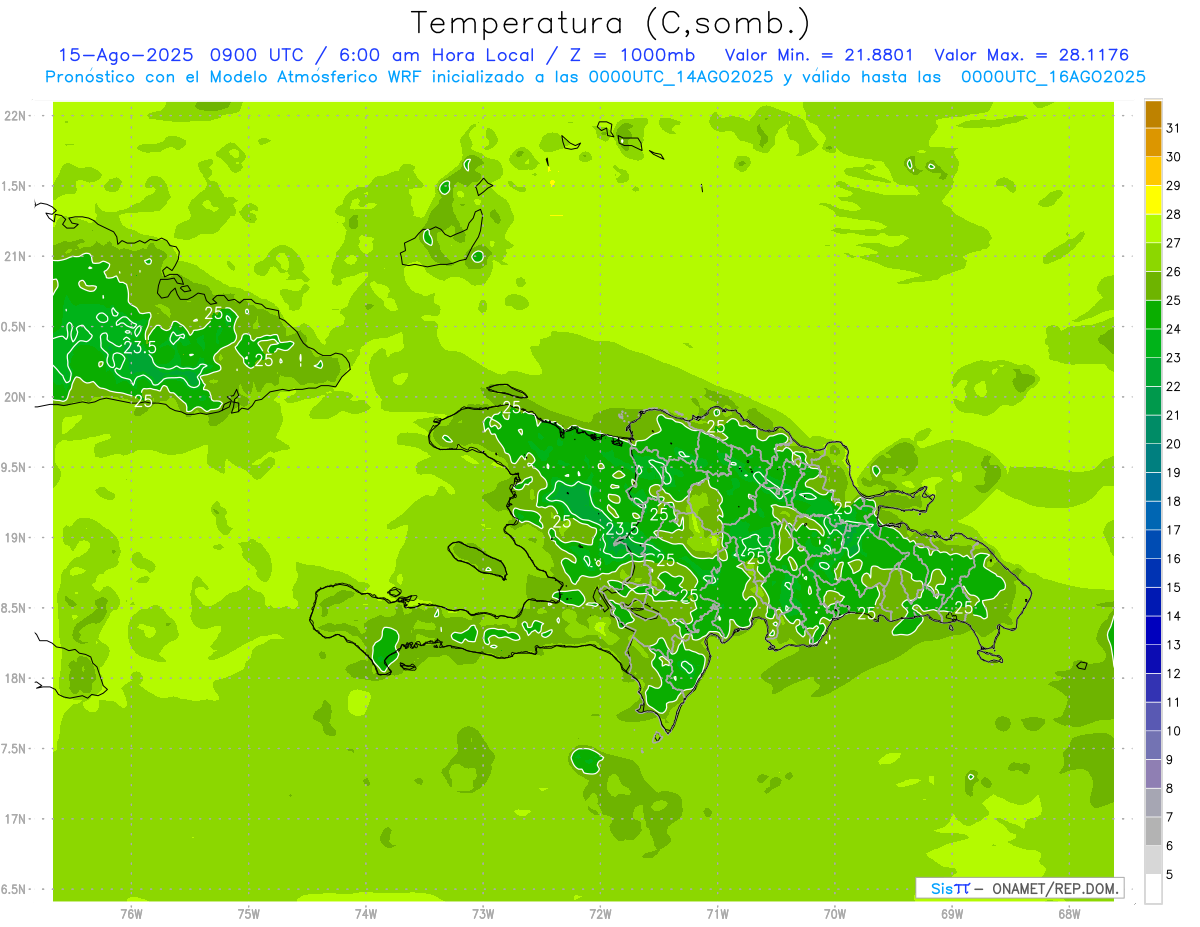The image size is (1200, 927).
Task: Pick the lime legend swatch between 27 and 28
Action: 1154,228
